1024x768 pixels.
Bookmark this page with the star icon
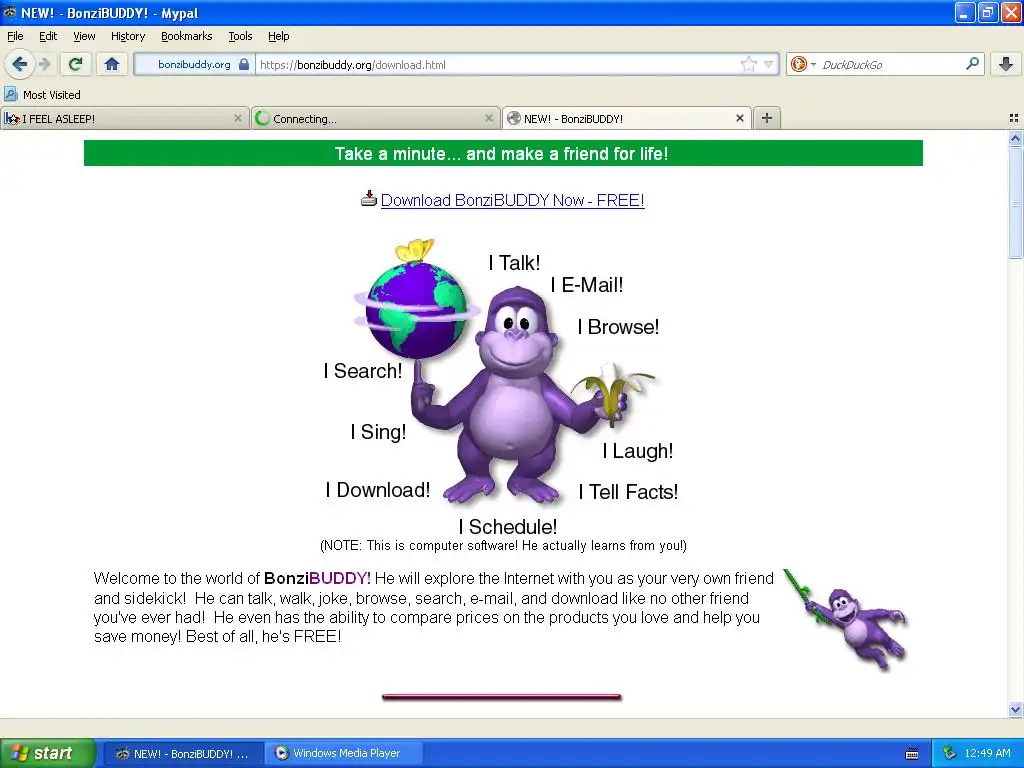(x=748, y=64)
